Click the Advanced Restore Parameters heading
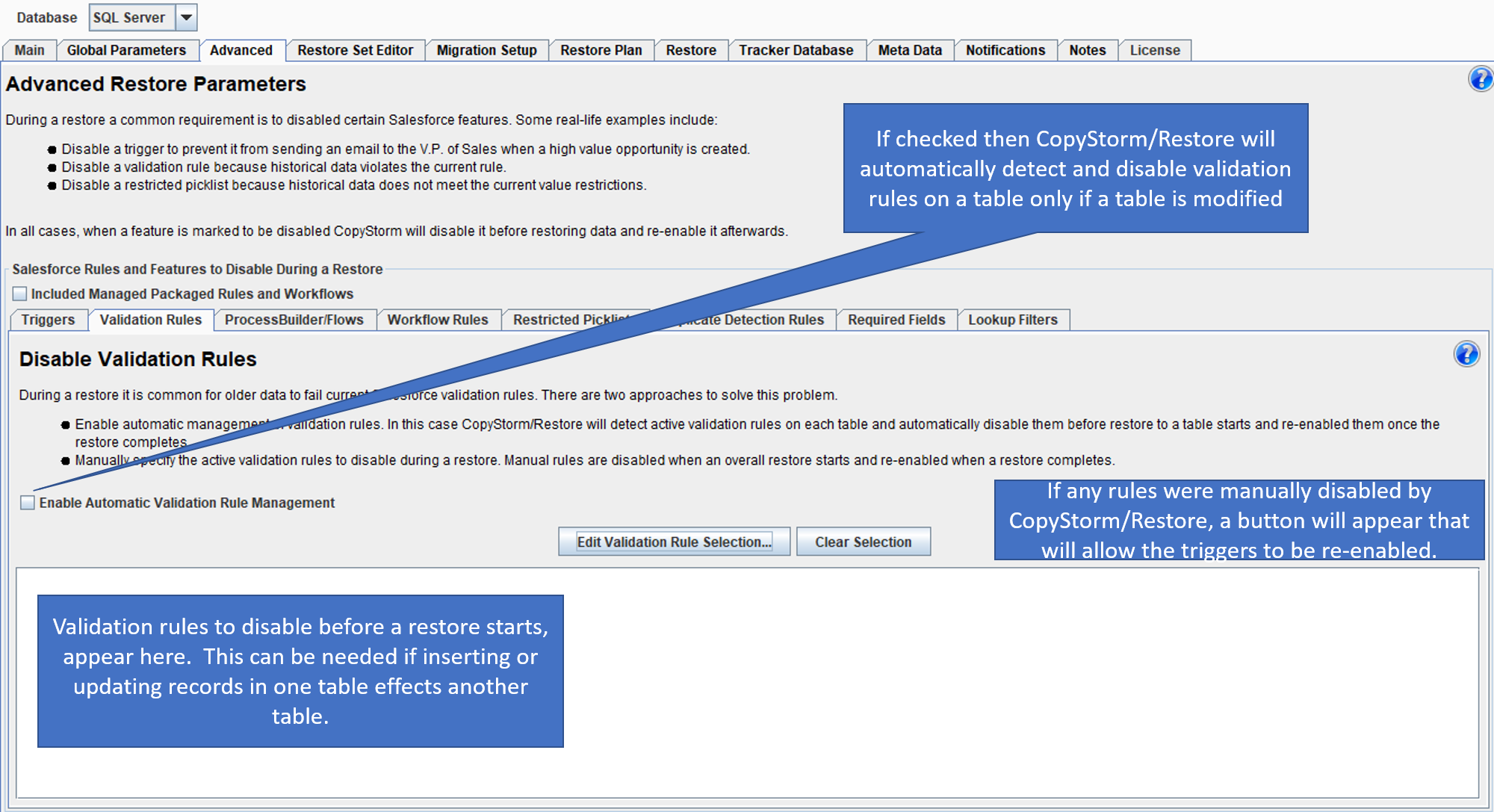The image size is (1494, 812). pos(156,84)
